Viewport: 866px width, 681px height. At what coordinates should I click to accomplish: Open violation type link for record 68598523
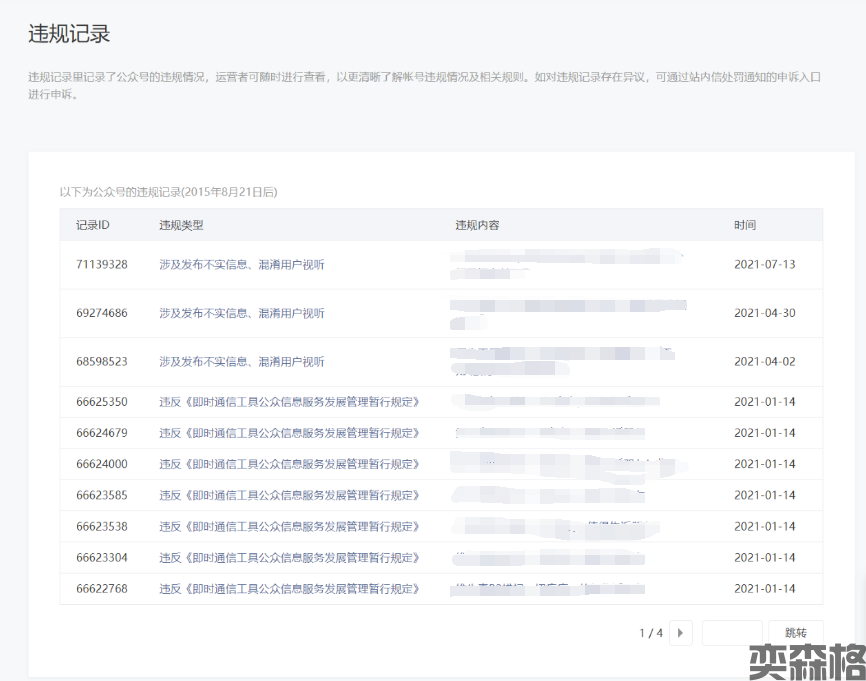pos(242,362)
